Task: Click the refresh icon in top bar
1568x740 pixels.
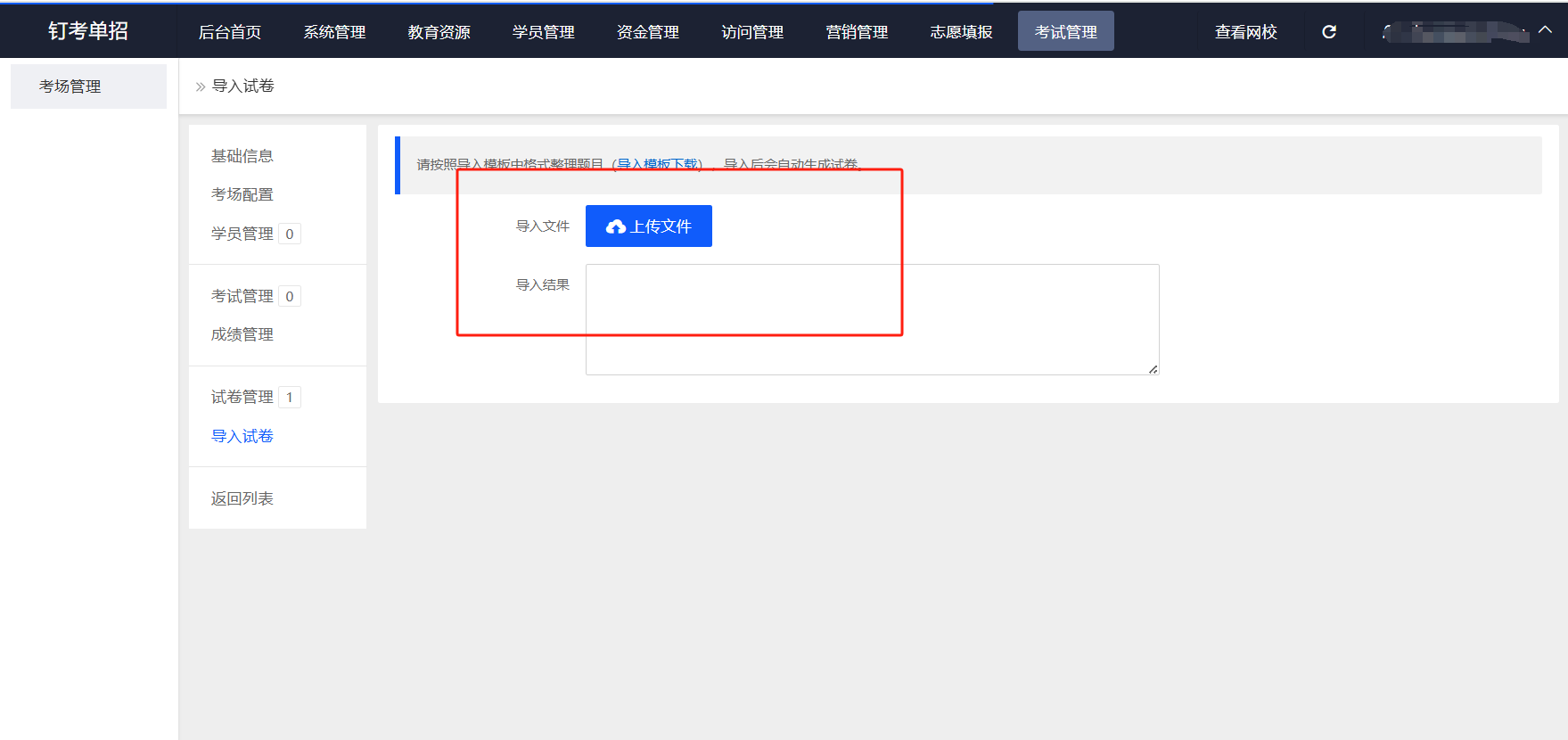Action: click(x=1328, y=32)
